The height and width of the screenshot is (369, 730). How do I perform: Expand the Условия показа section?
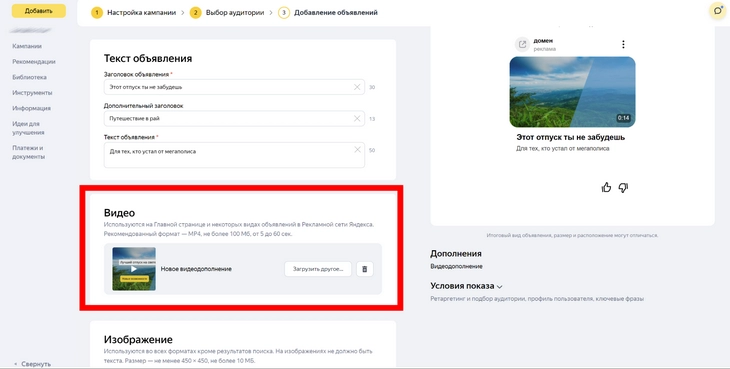(x=466, y=286)
